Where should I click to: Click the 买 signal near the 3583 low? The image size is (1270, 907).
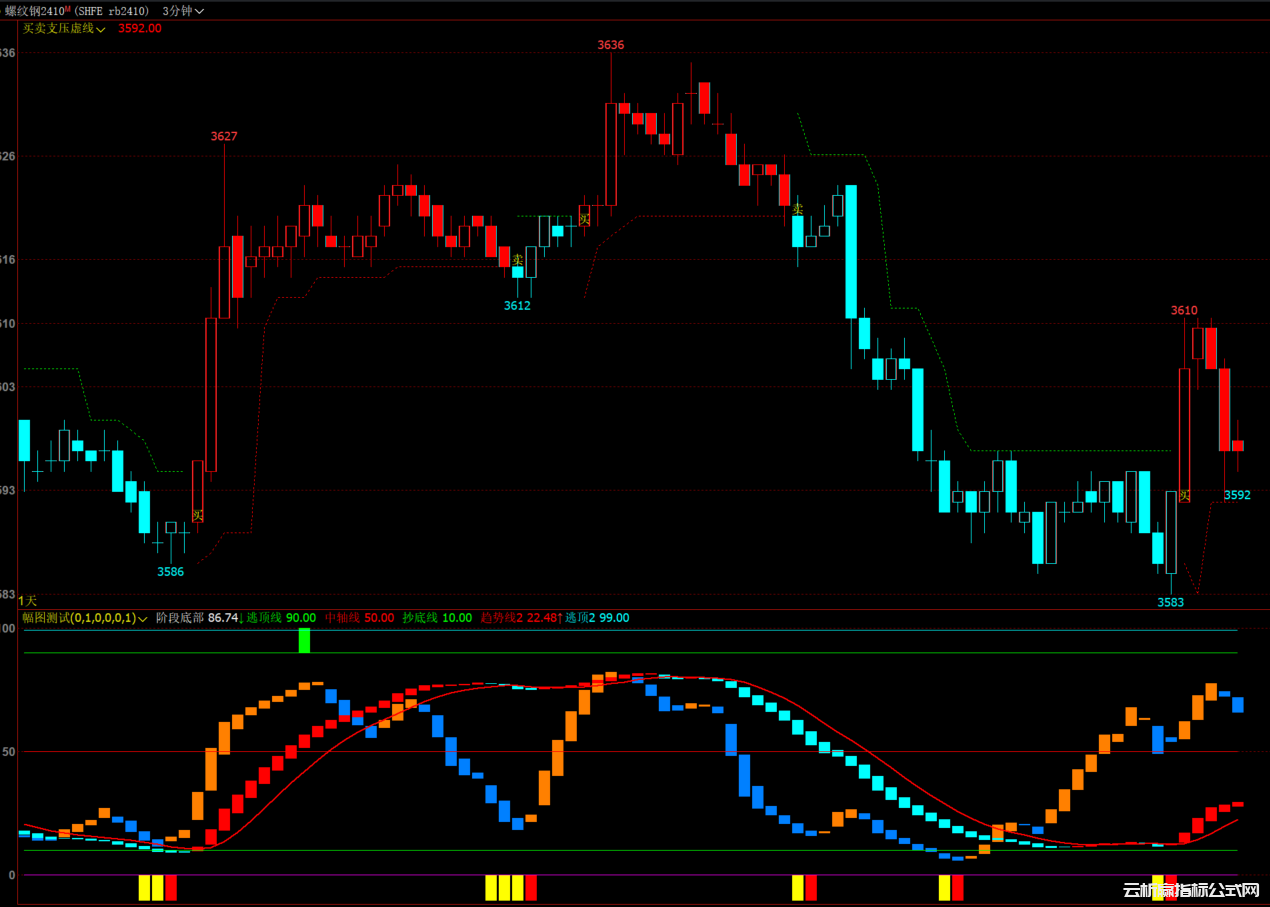pyautogui.click(x=1184, y=495)
